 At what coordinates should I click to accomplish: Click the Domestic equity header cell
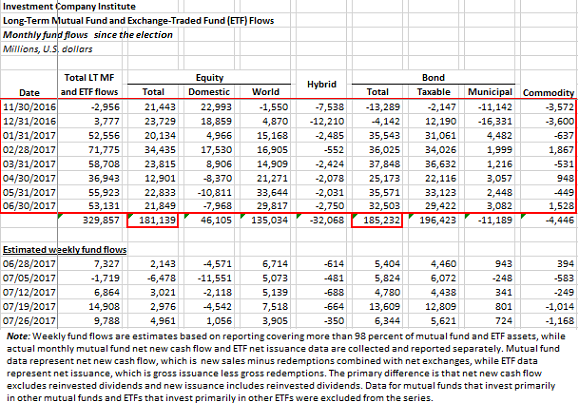209,92
